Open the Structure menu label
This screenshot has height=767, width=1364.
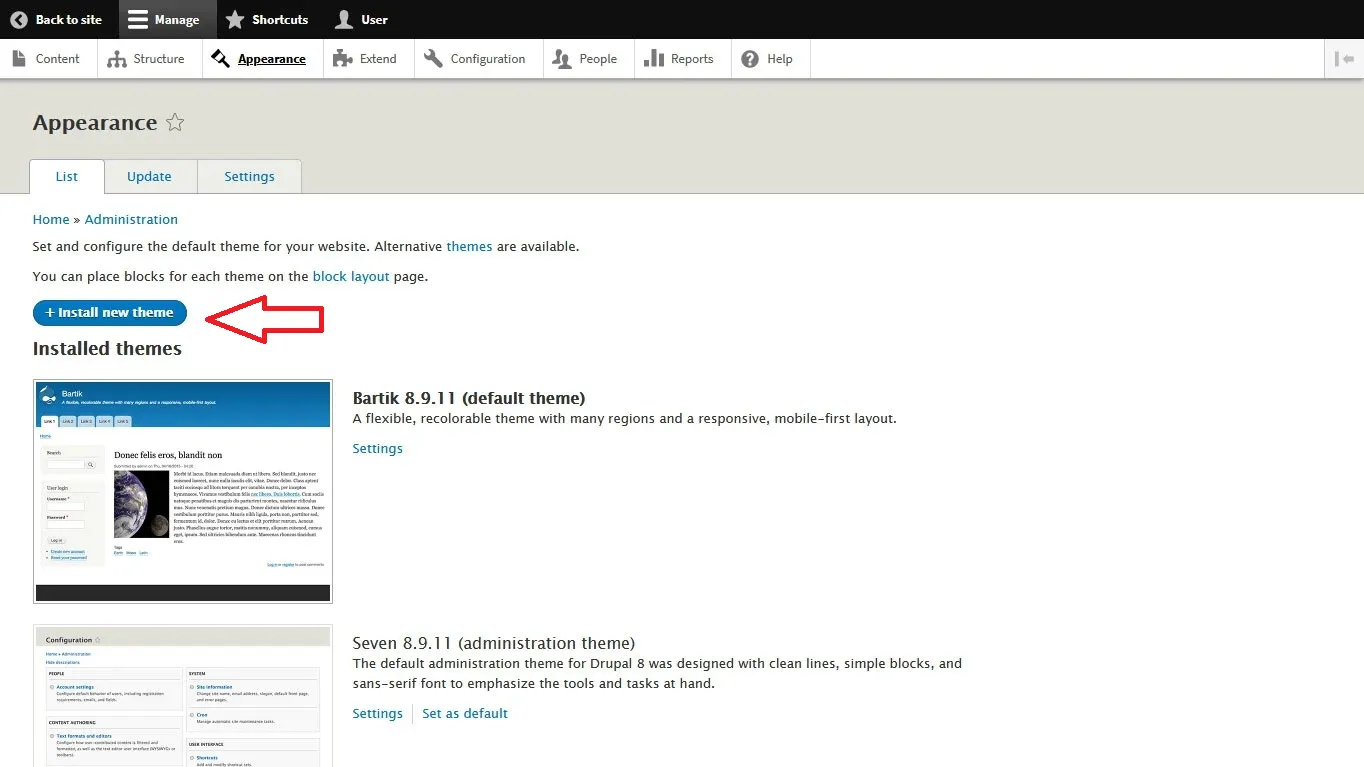click(x=159, y=59)
